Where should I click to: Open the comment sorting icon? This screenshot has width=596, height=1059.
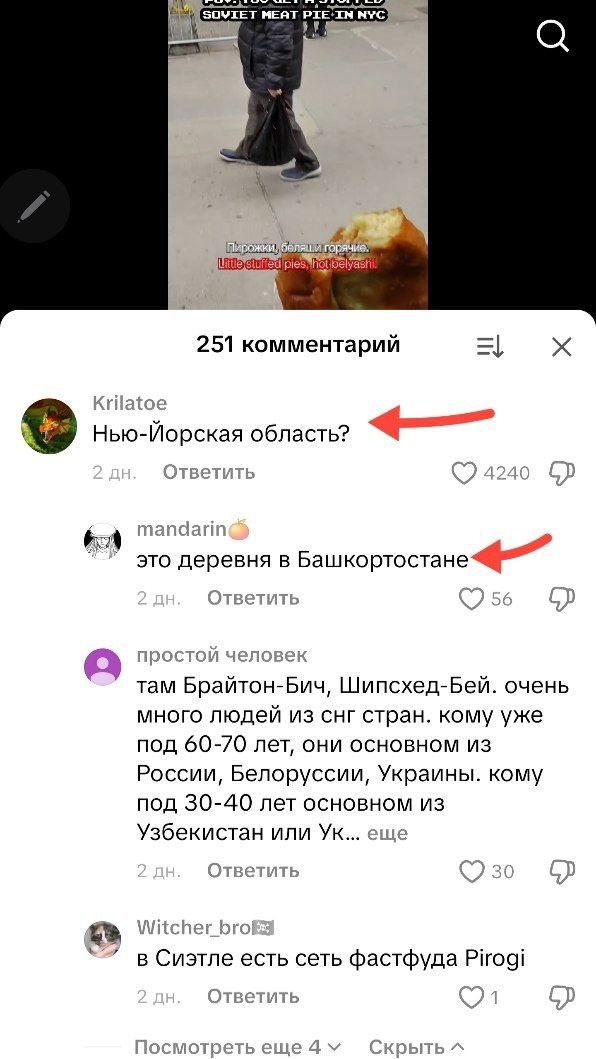(x=490, y=346)
